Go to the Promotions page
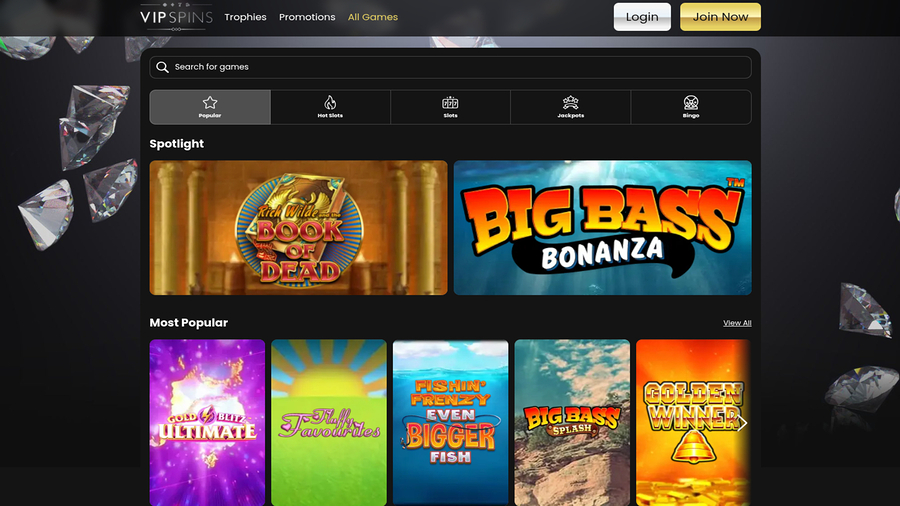This screenshot has width=900, height=506. point(307,17)
